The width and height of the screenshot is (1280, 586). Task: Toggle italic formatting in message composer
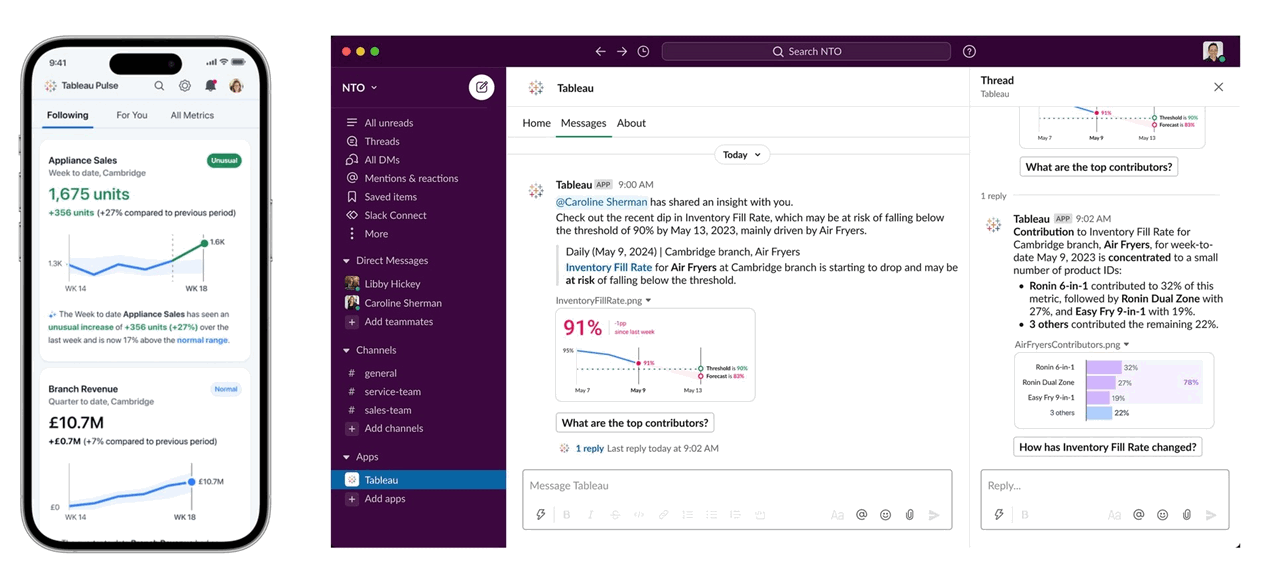[590, 515]
